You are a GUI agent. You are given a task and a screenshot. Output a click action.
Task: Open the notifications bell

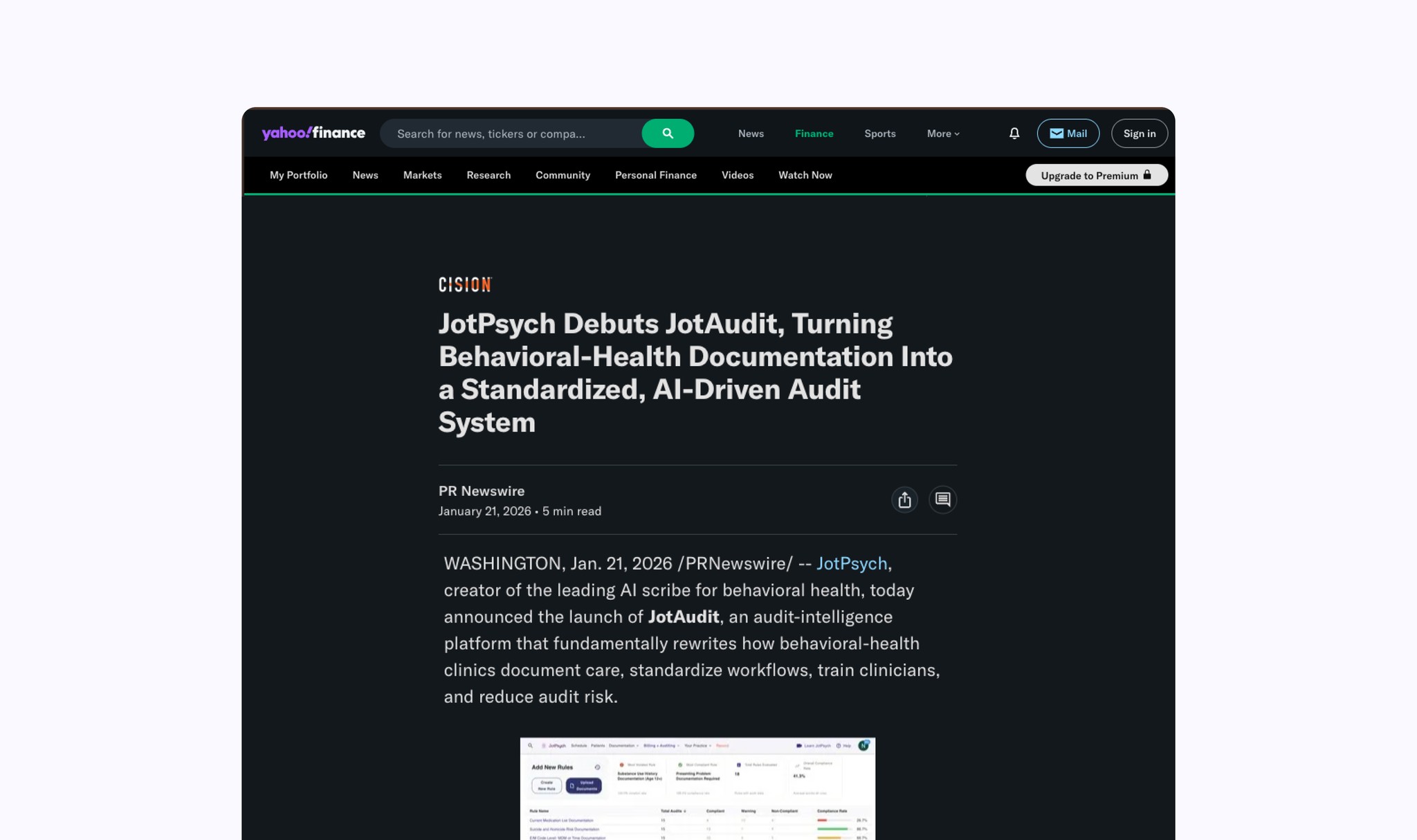pyautogui.click(x=1013, y=133)
